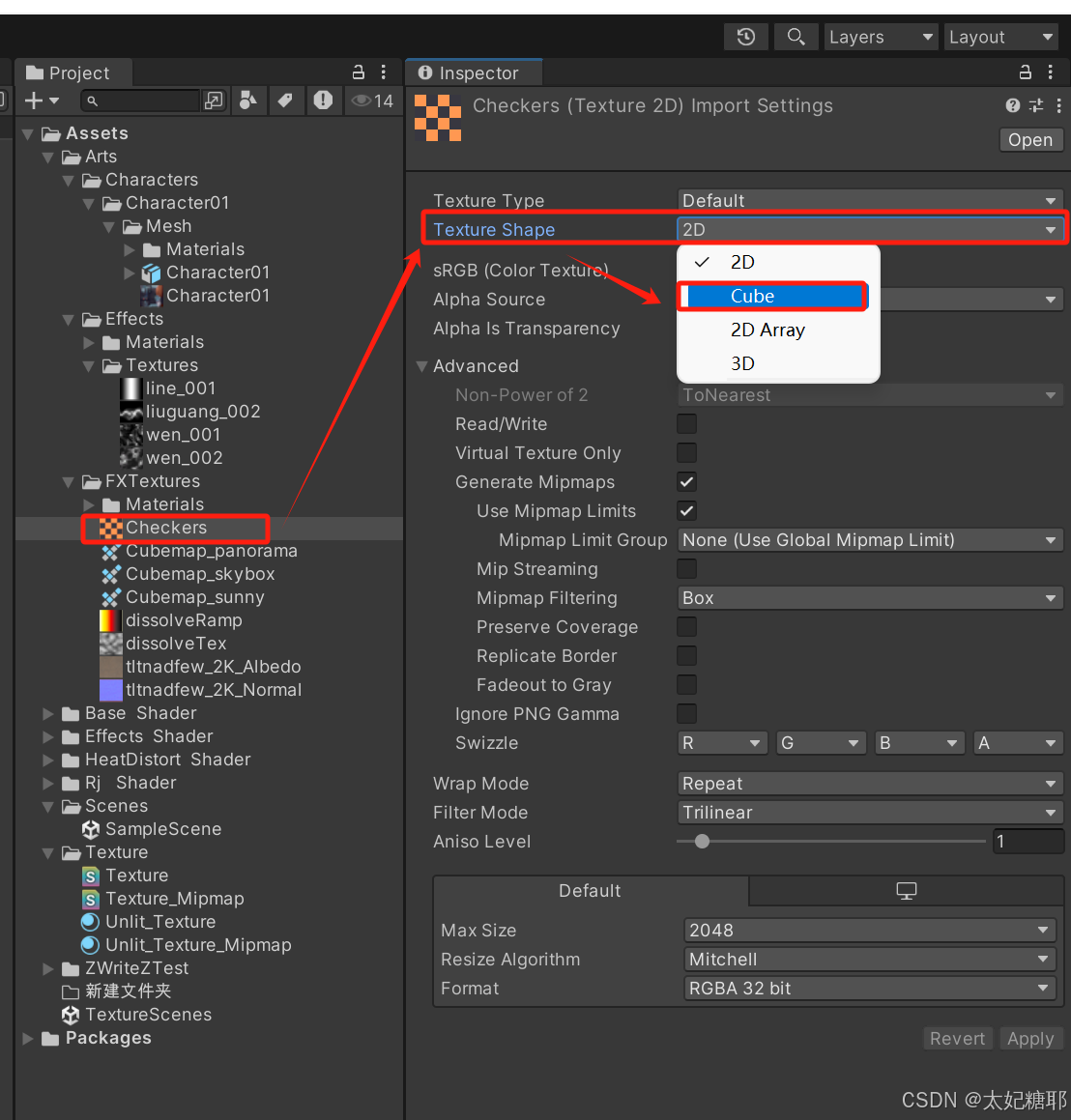Toggle the Use Mipmap Limits checkbox
This screenshot has height=1120, width=1071.
686,510
